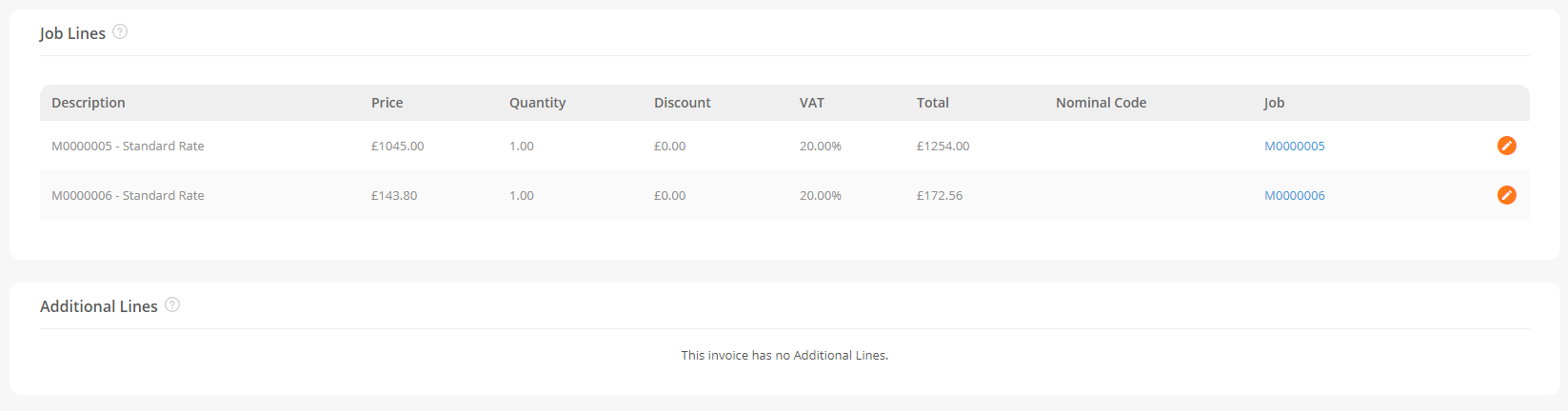This screenshot has width=1568, height=411.
Task: Select M0000005 - Standard Rate description
Action: (128, 146)
